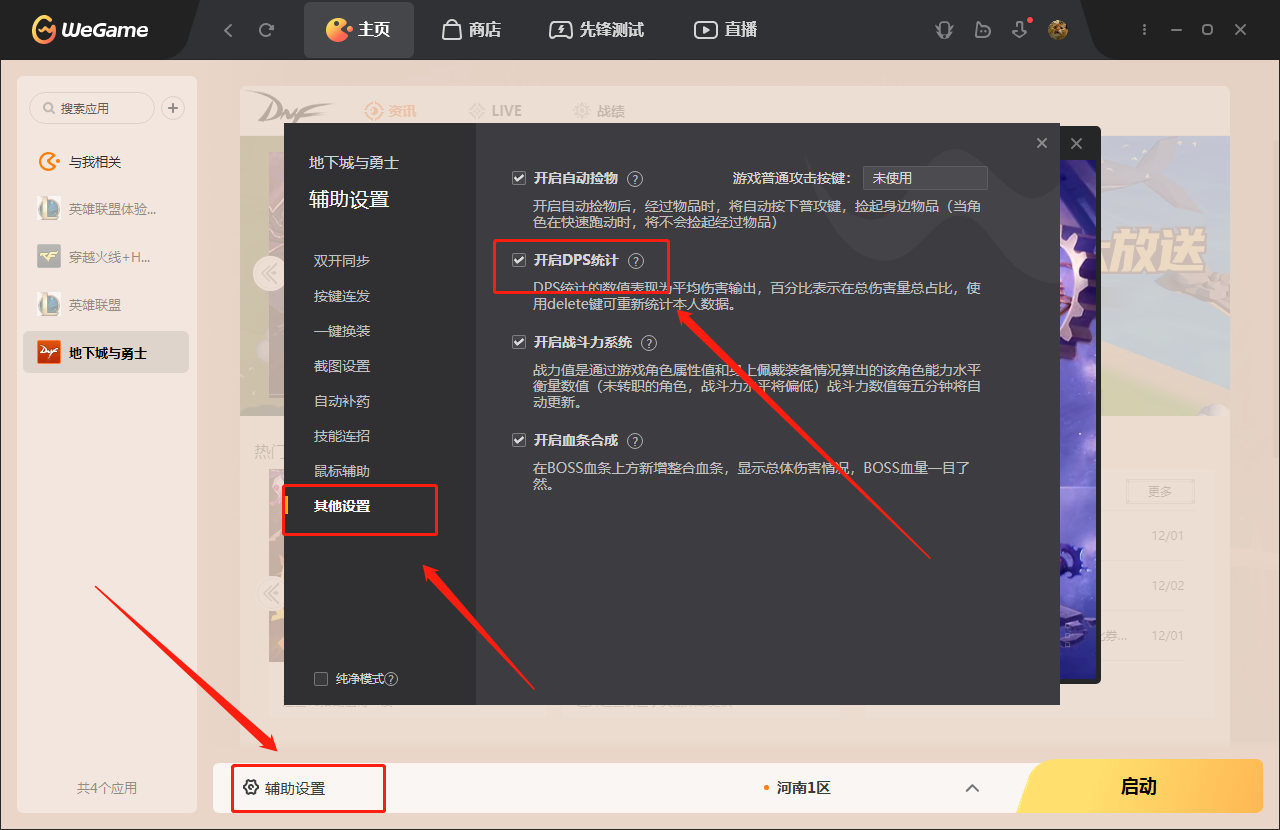1280x830 pixels.
Task: Toggle 开启DPS统计 checkbox
Action: (x=519, y=260)
